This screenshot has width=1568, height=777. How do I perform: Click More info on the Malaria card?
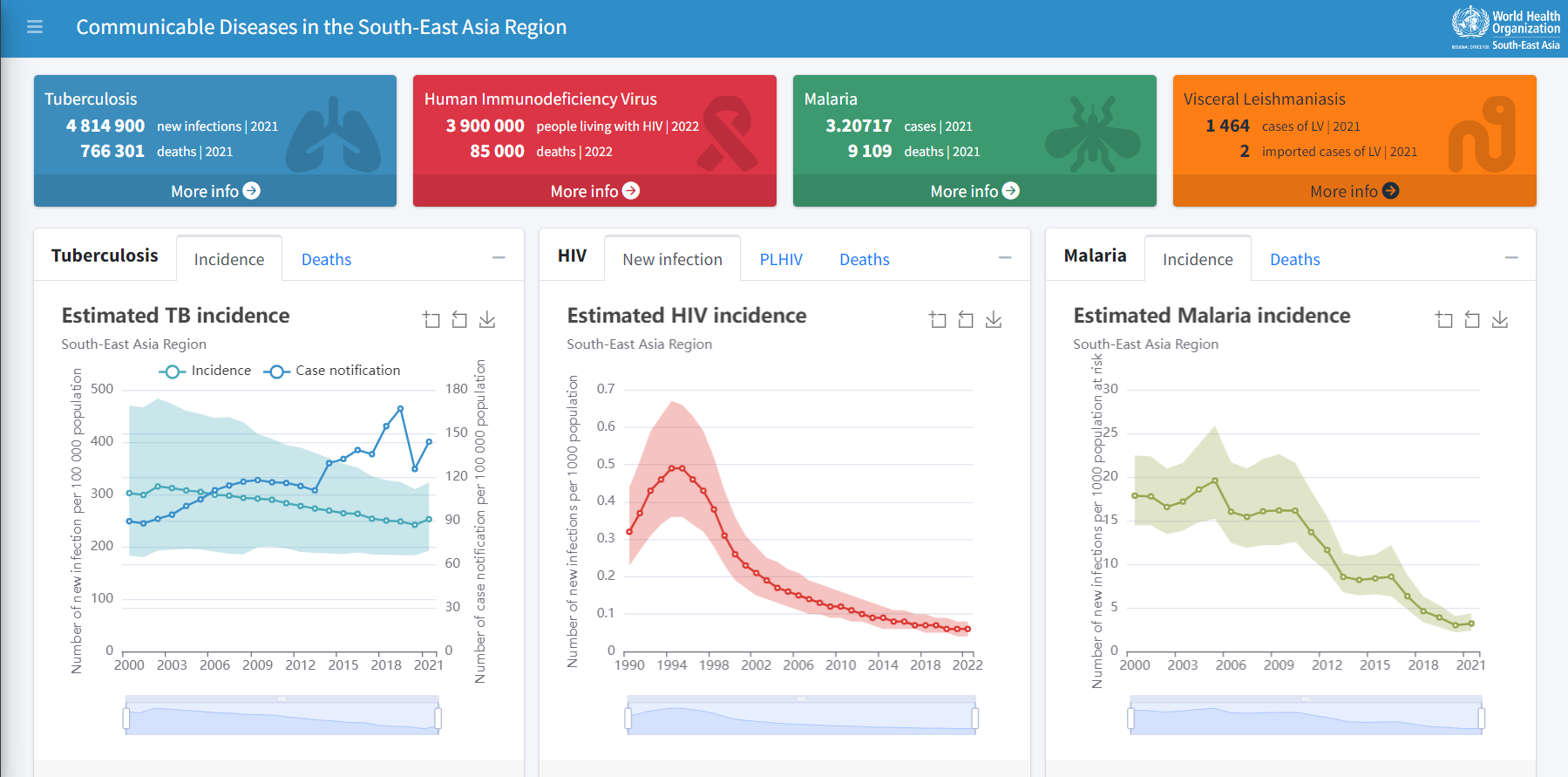974,190
